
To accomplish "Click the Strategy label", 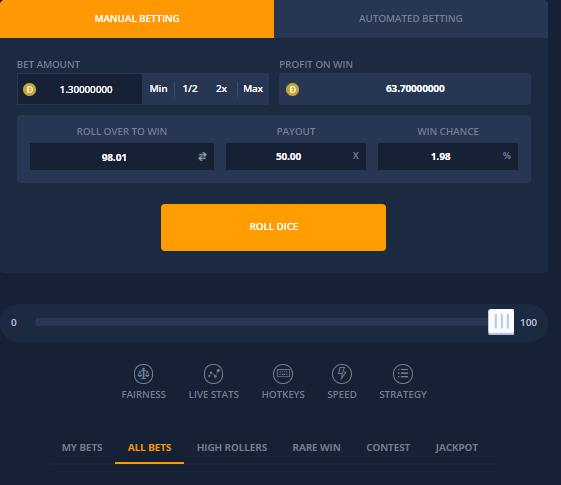I will pyautogui.click(x=403, y=395).
